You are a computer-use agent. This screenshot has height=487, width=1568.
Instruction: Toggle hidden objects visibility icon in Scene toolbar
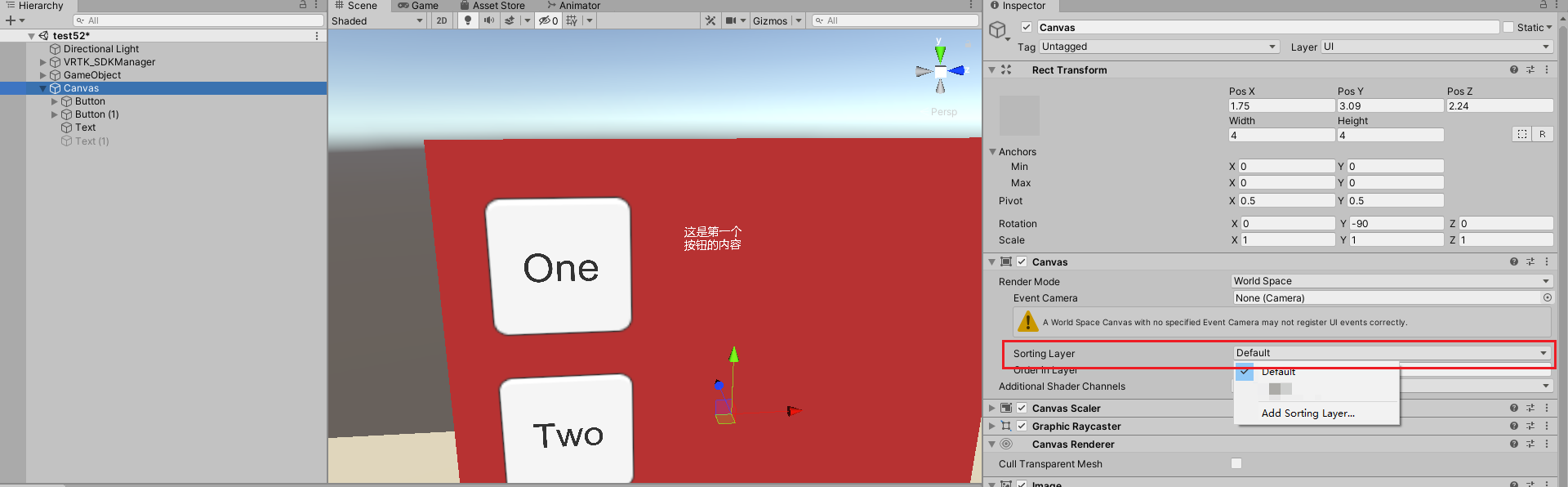click(x=548, y=20)
